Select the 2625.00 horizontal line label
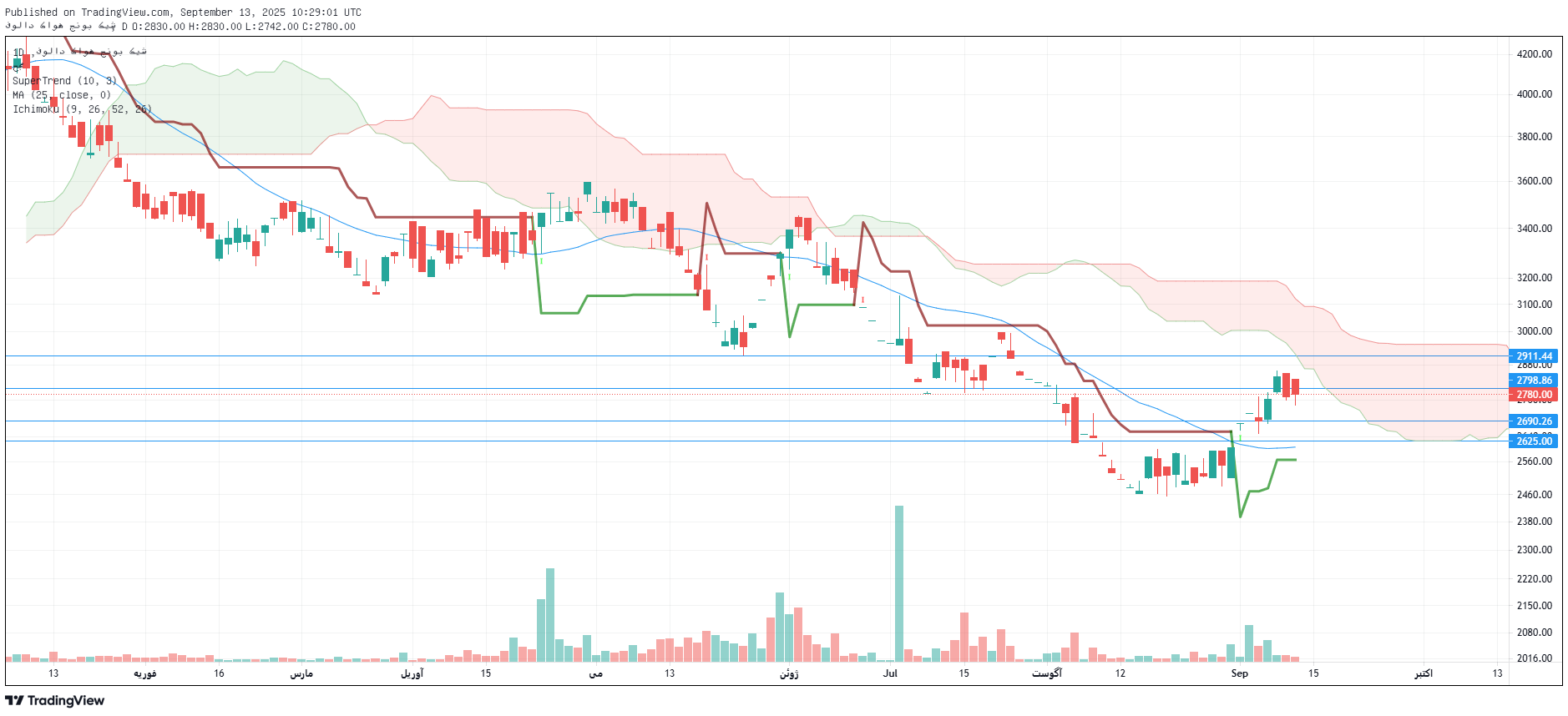 coord(1533,441)
